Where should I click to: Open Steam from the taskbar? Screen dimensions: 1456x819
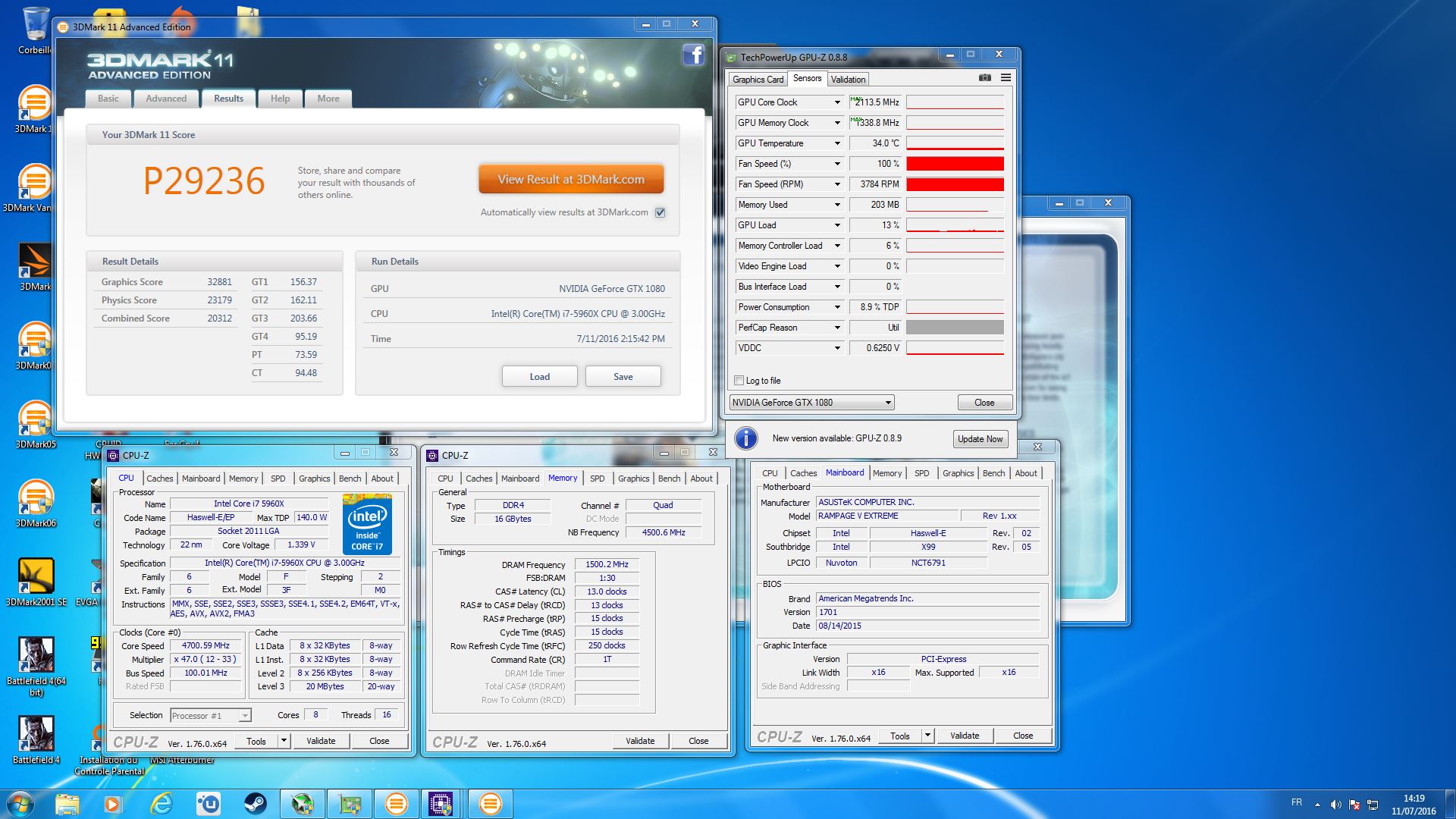tap(255, 804)
